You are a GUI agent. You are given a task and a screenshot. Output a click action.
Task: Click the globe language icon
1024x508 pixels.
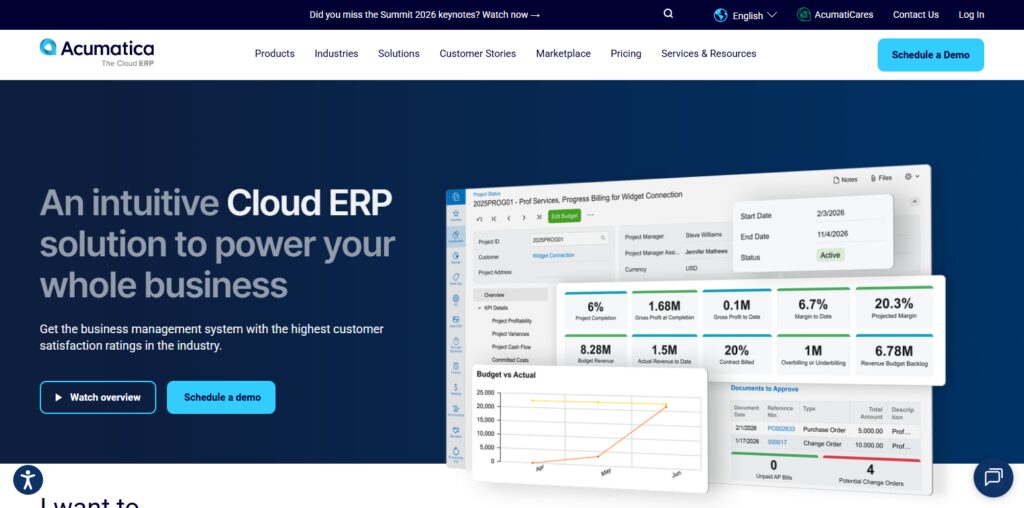coord(720,15)
